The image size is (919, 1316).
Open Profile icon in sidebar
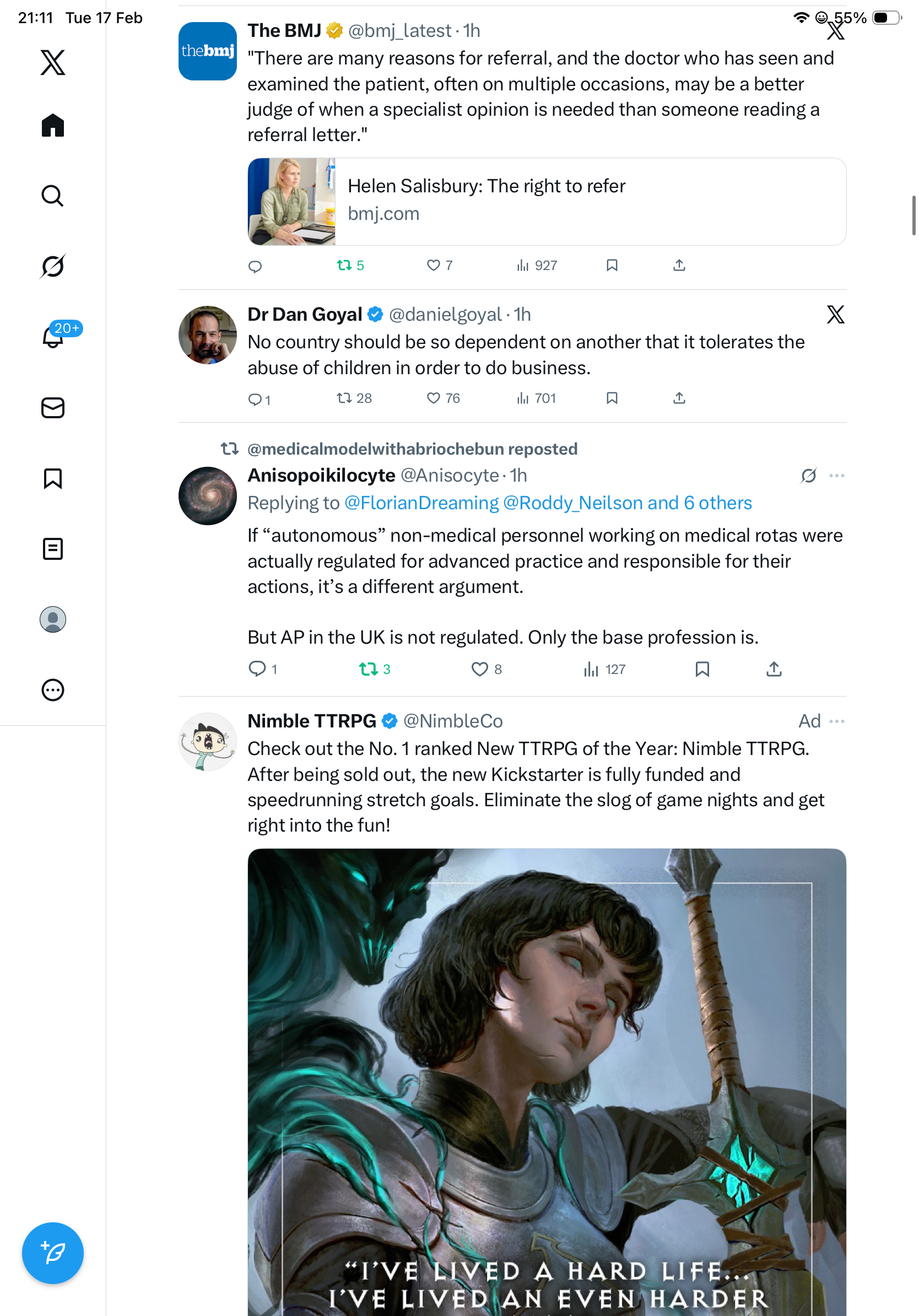tap(53, 619)
